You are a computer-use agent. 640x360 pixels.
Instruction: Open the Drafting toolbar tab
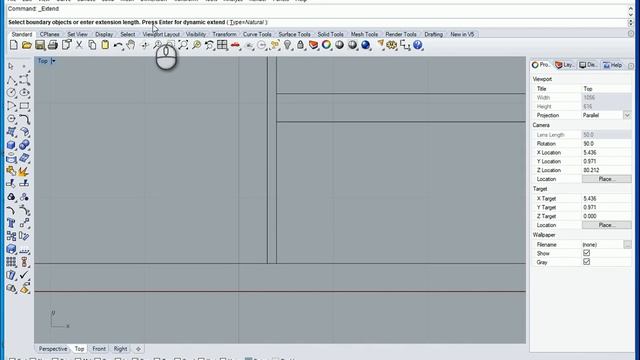pos(433,34)
